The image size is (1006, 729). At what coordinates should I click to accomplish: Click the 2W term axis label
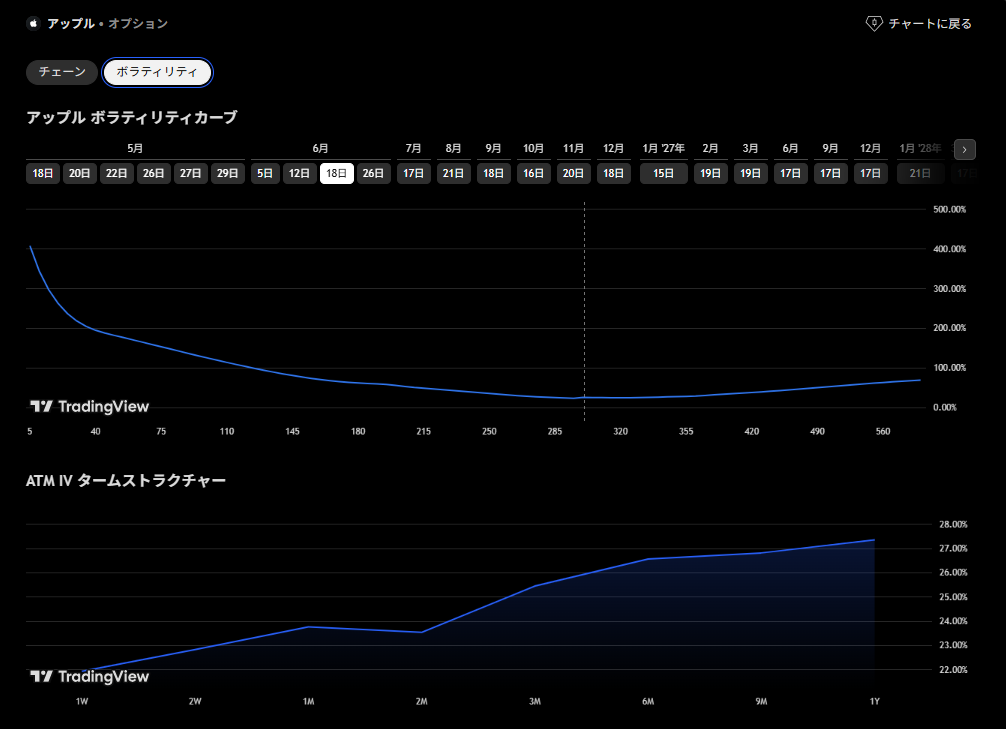click(x=195, y=701)
